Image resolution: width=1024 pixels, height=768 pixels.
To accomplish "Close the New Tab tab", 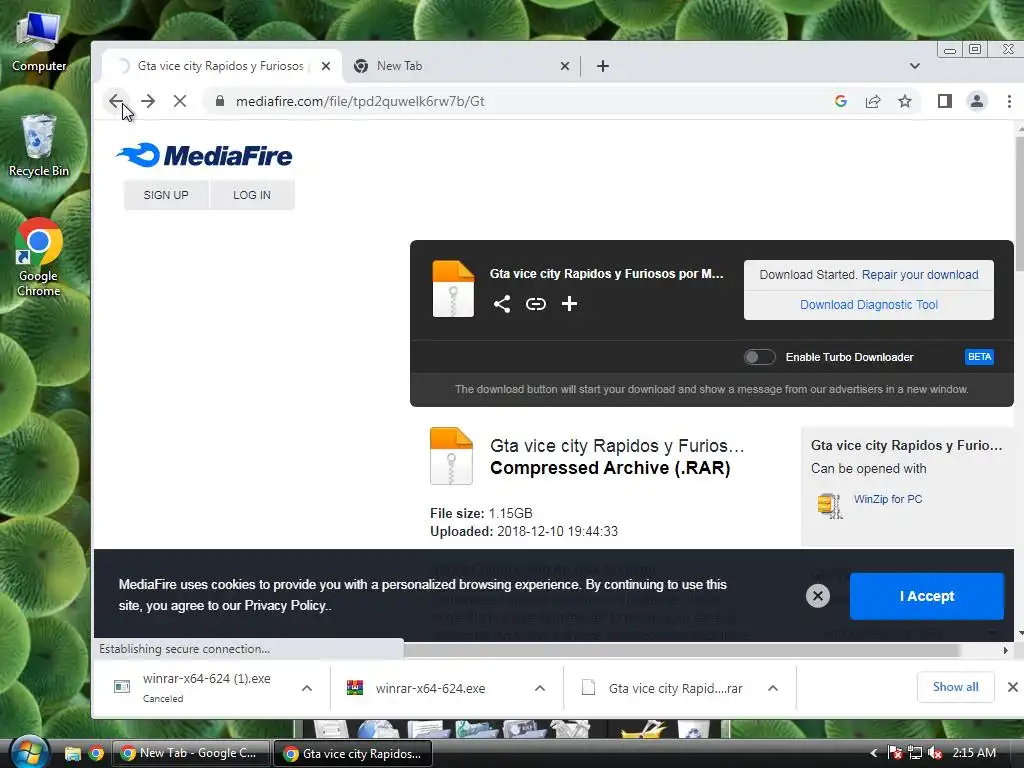I will (x=565, y=66).
